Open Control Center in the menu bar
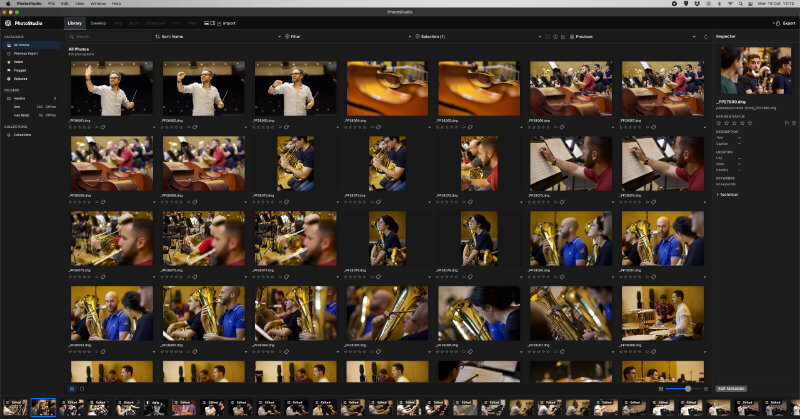 (751, 4)
